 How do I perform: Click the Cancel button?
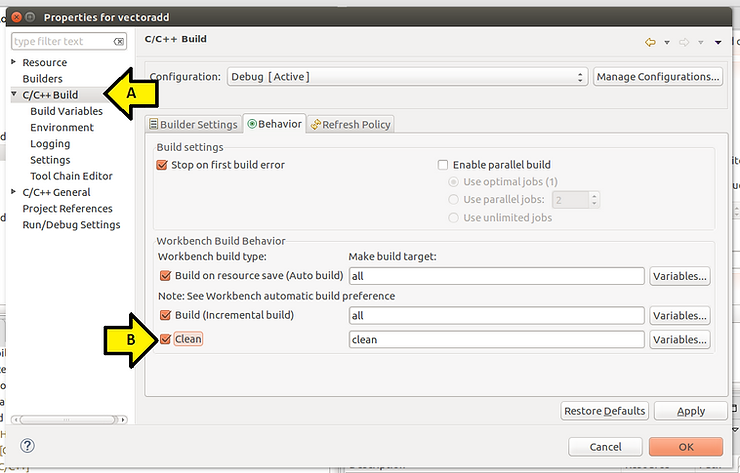click(605, 447)
